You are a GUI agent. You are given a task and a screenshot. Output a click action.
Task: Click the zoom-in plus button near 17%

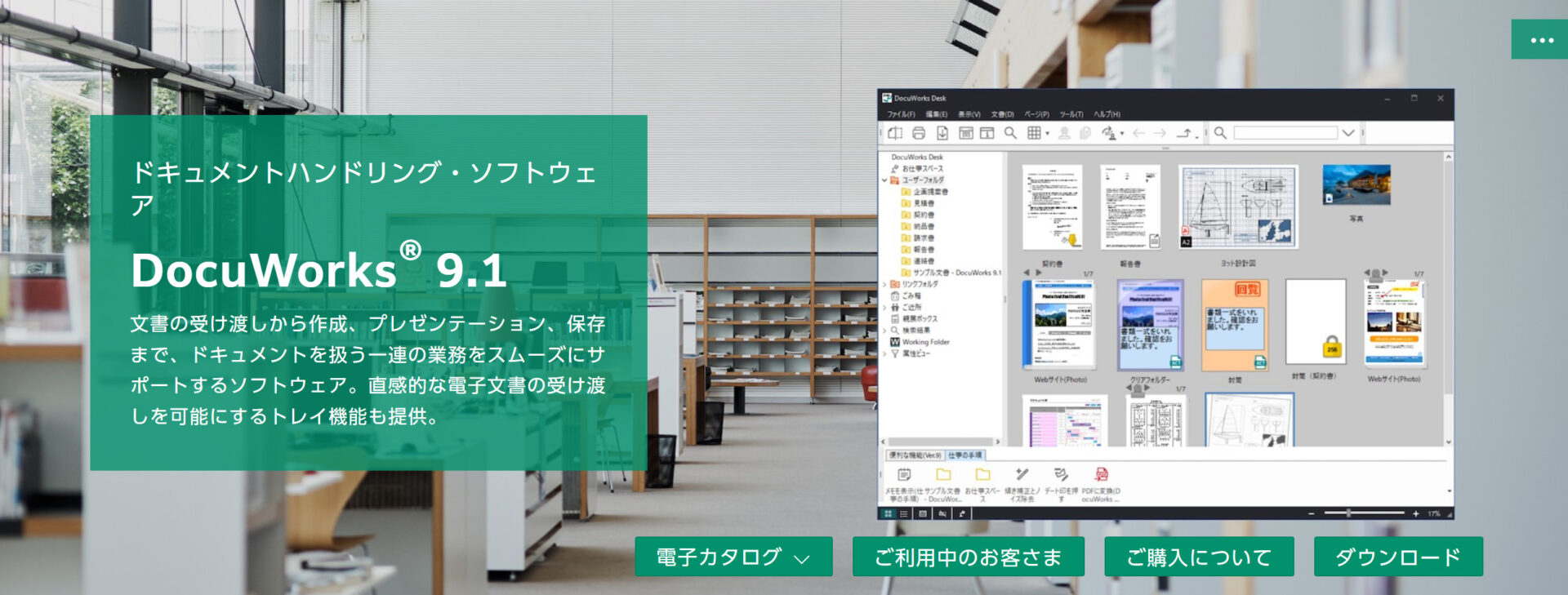1416,514
